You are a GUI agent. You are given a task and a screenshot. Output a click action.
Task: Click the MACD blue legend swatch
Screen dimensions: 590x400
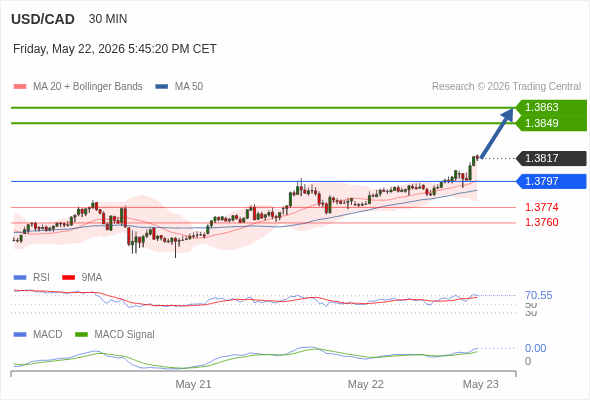pyautogui.click(x=20, y=335)
